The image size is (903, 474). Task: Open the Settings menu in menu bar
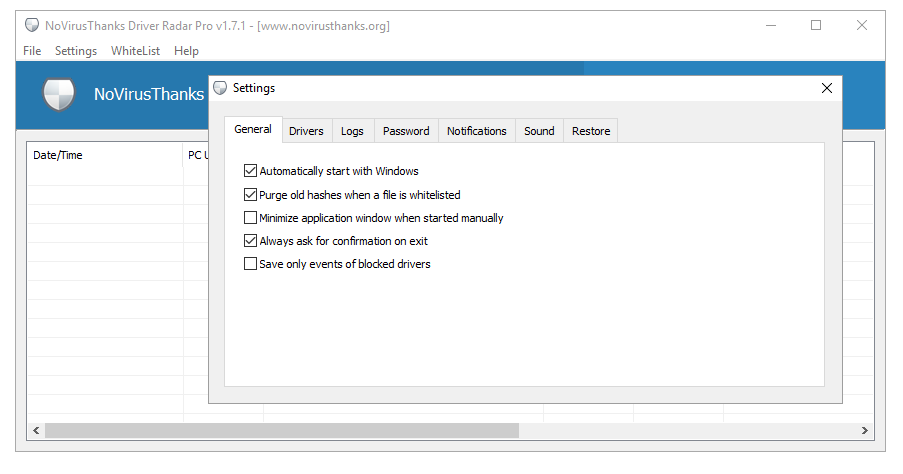coord(76,51)
